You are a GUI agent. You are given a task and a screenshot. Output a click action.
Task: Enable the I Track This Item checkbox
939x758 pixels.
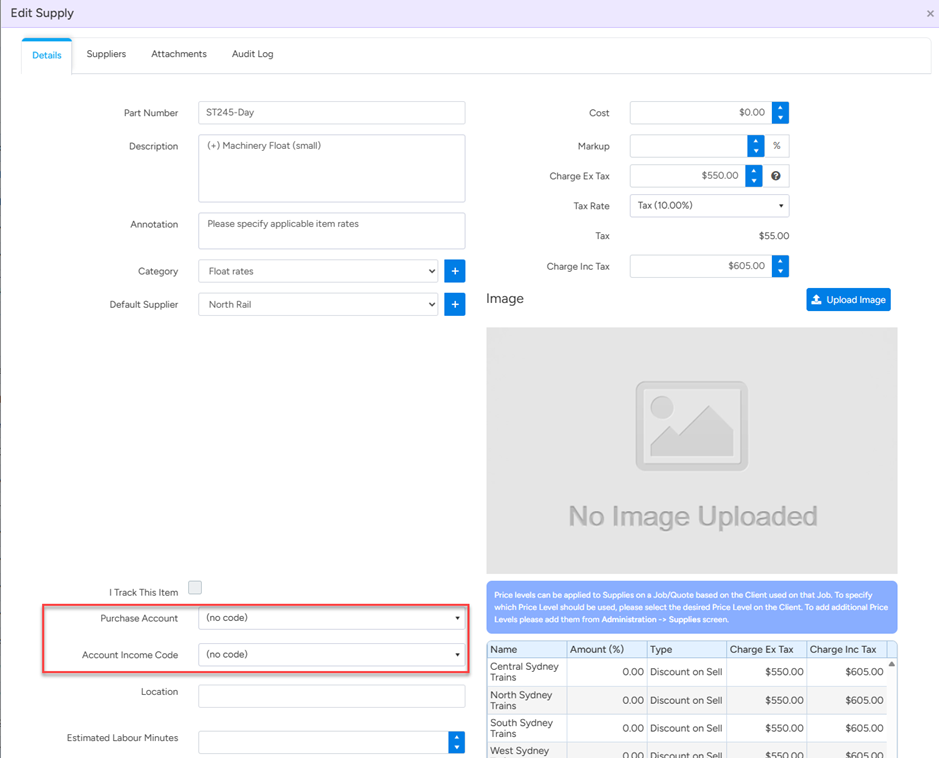(195, 588)
